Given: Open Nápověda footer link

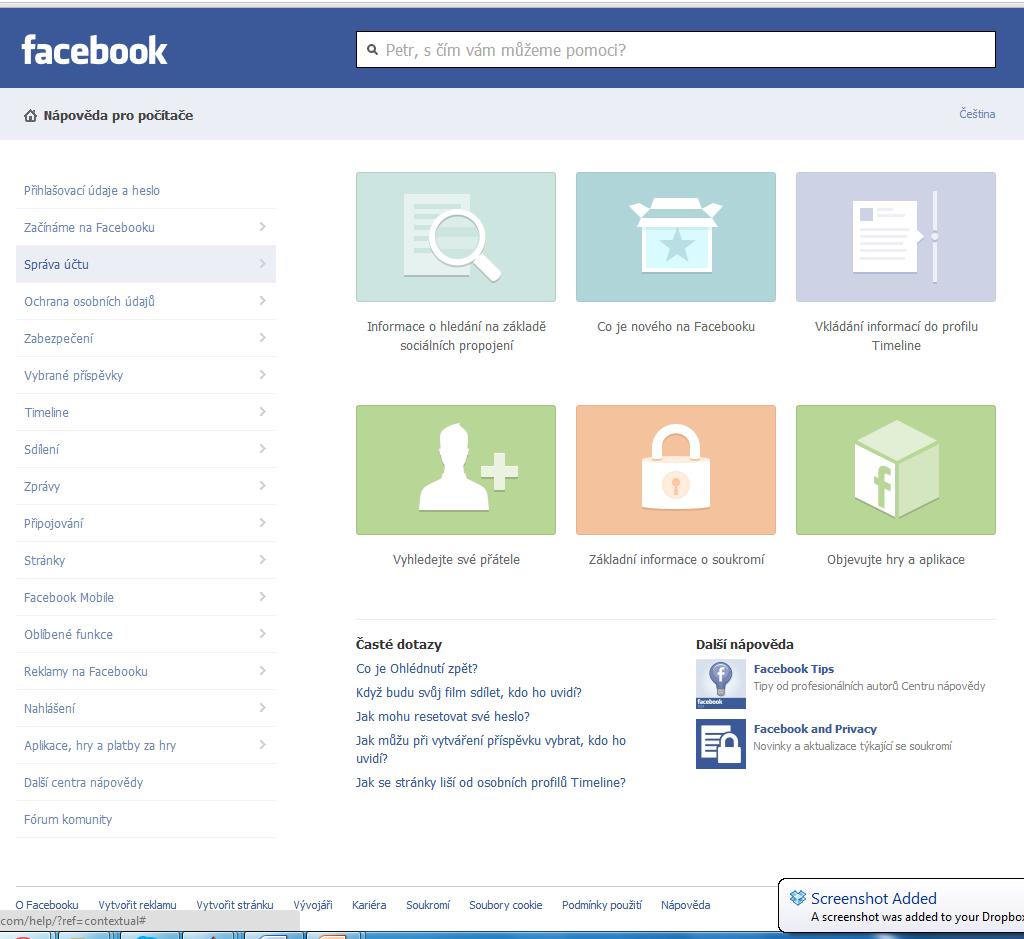Looking at the screenshot, I should point(685,905).
